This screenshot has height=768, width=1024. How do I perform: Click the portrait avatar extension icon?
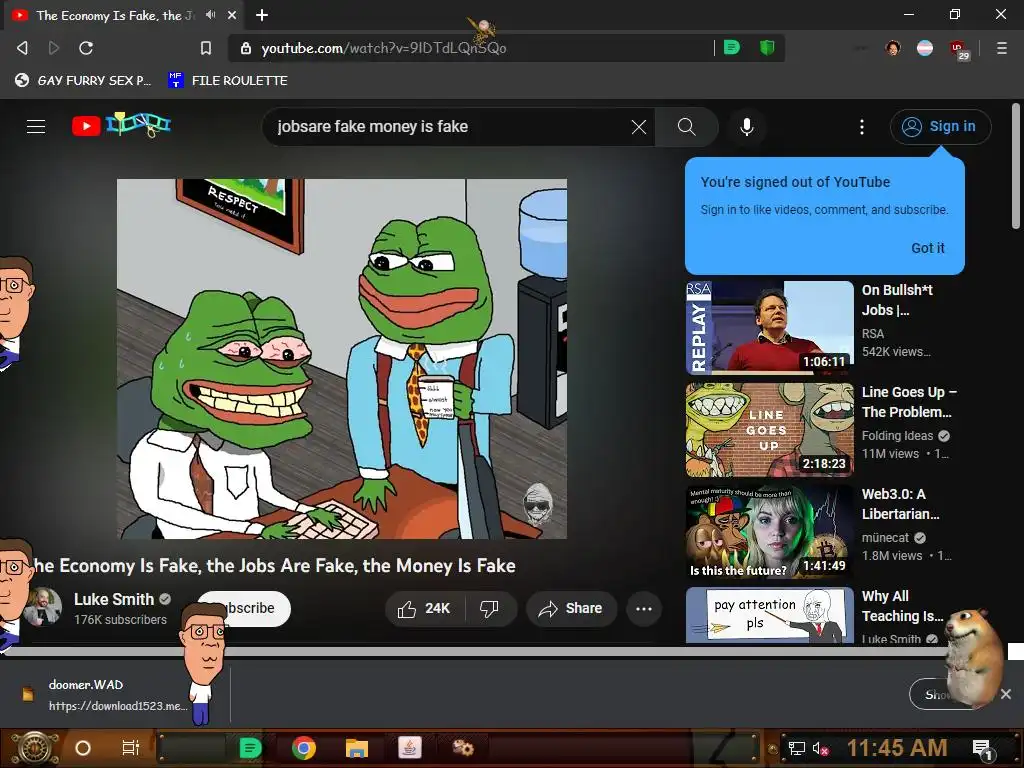[893, 48]
